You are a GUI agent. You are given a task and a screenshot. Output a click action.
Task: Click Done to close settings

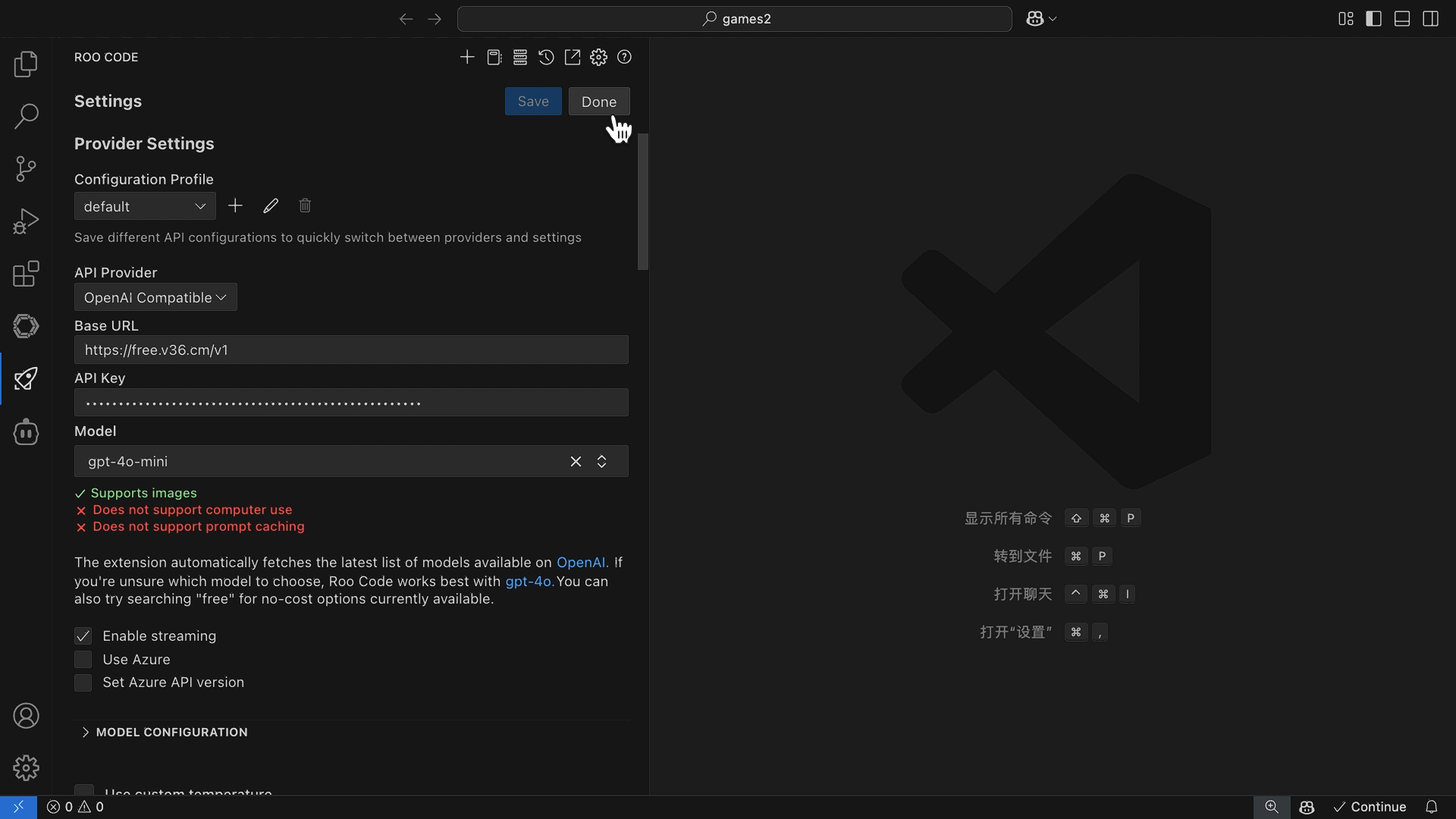tap(599, 102)
